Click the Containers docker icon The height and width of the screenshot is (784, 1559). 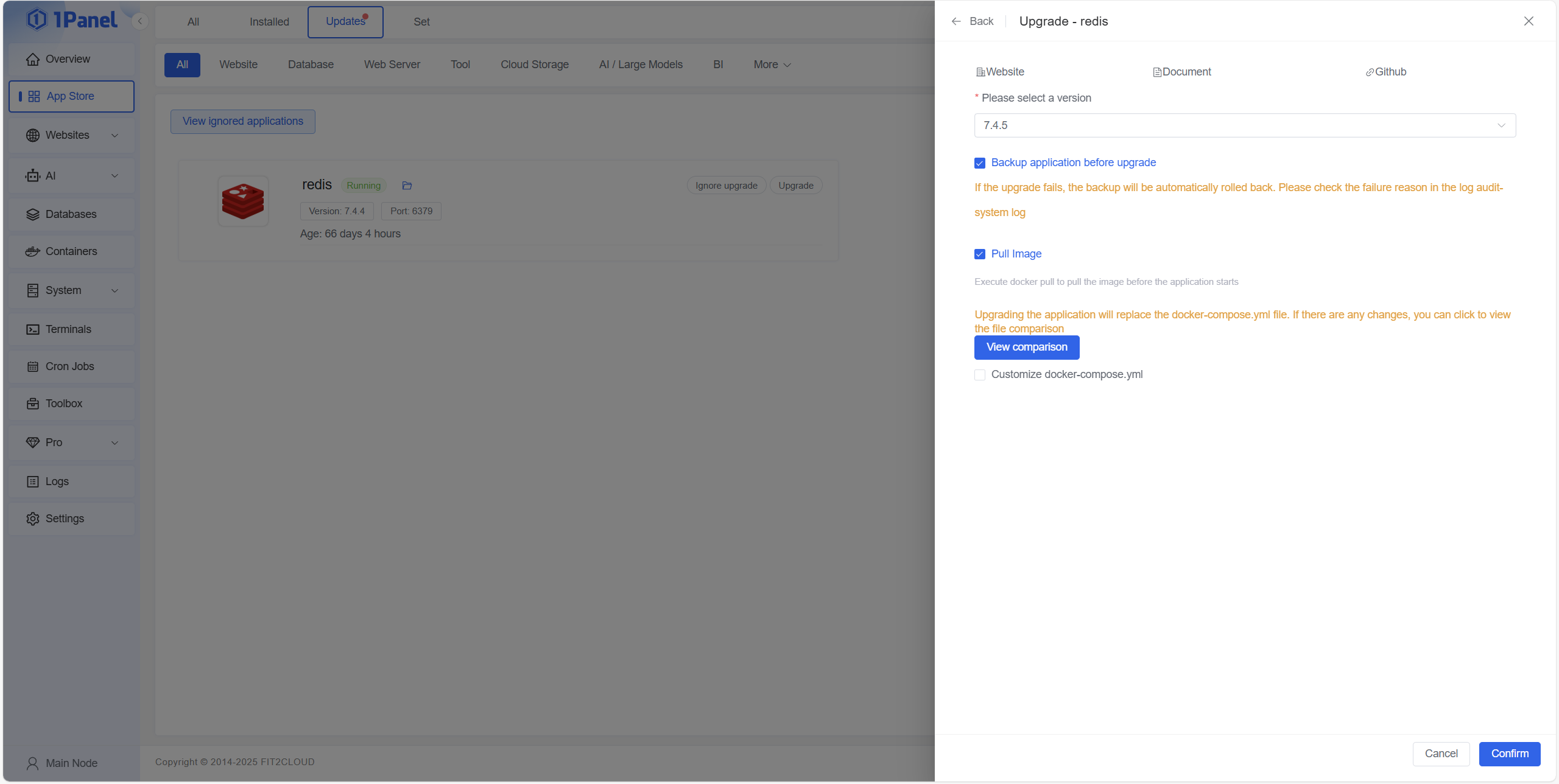tap(33, 251)
